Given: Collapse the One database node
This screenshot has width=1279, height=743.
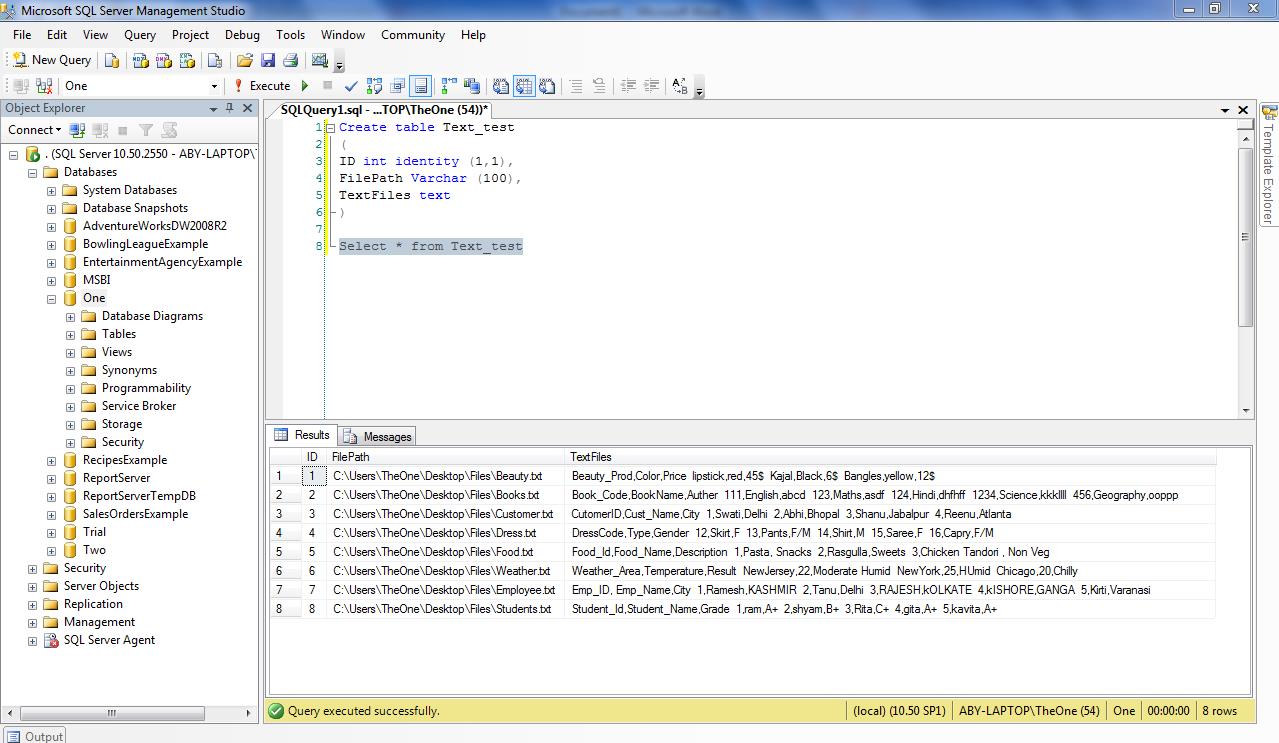Looking at the screenshot, I should 51,298.
